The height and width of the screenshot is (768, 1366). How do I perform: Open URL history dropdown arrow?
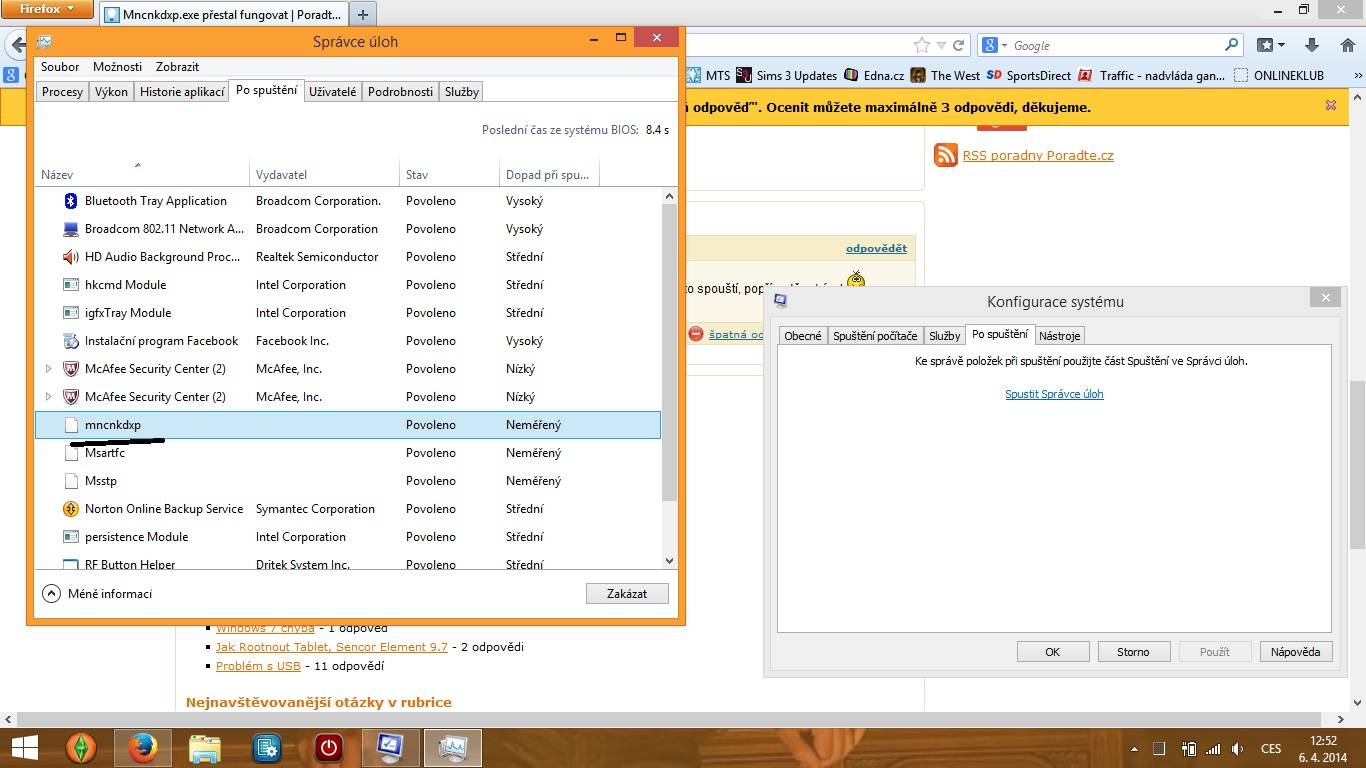tap(941, 45)
